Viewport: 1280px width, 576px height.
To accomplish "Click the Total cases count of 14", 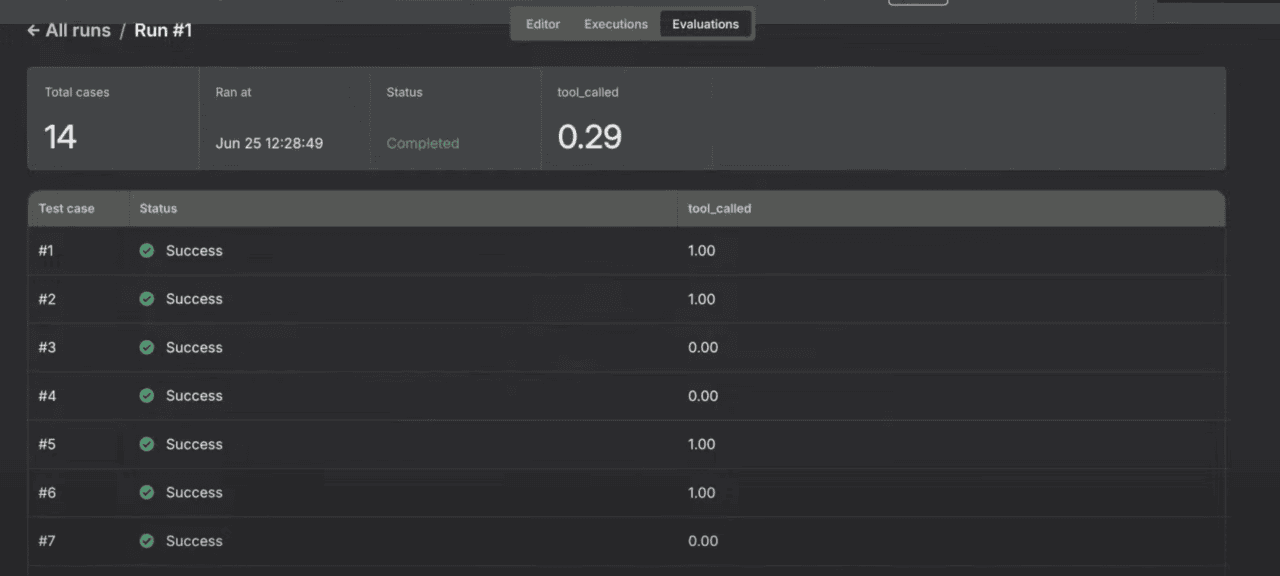I will [60, 137].
